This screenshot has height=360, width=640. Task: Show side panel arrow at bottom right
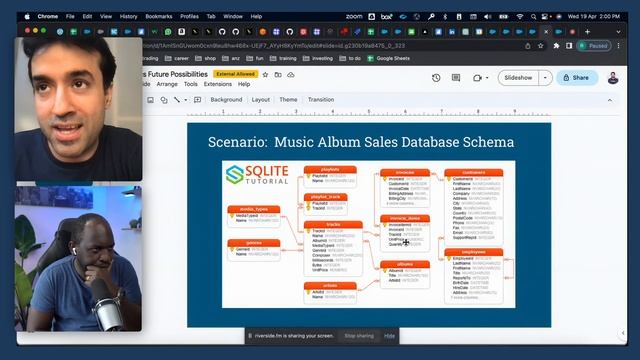(623, 333)
